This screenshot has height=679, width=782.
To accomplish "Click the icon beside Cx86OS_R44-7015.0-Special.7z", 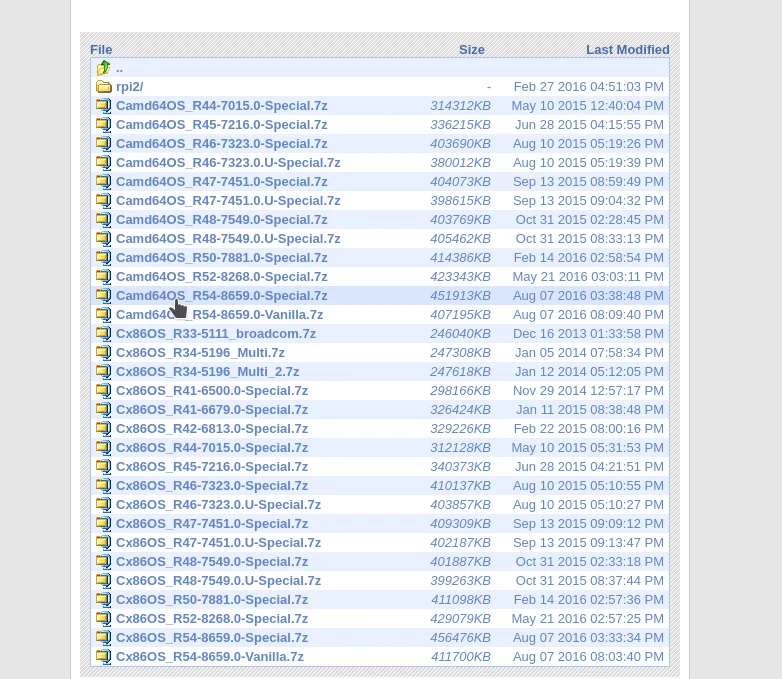I will (x=104, y=448).
